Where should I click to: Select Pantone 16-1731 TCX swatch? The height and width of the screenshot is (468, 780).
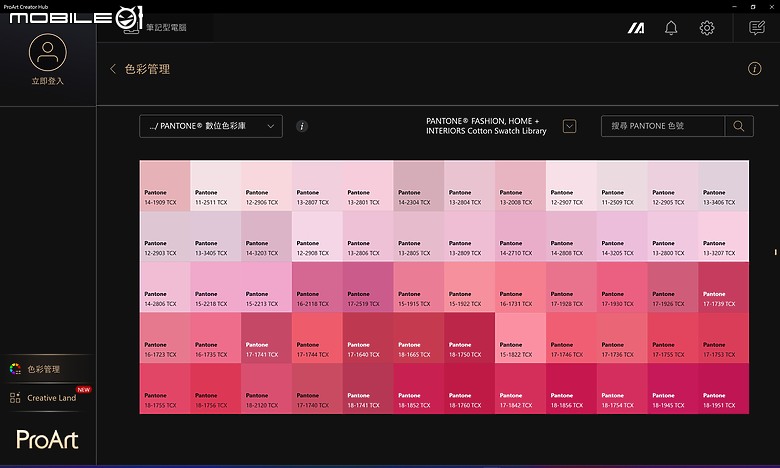520,287
